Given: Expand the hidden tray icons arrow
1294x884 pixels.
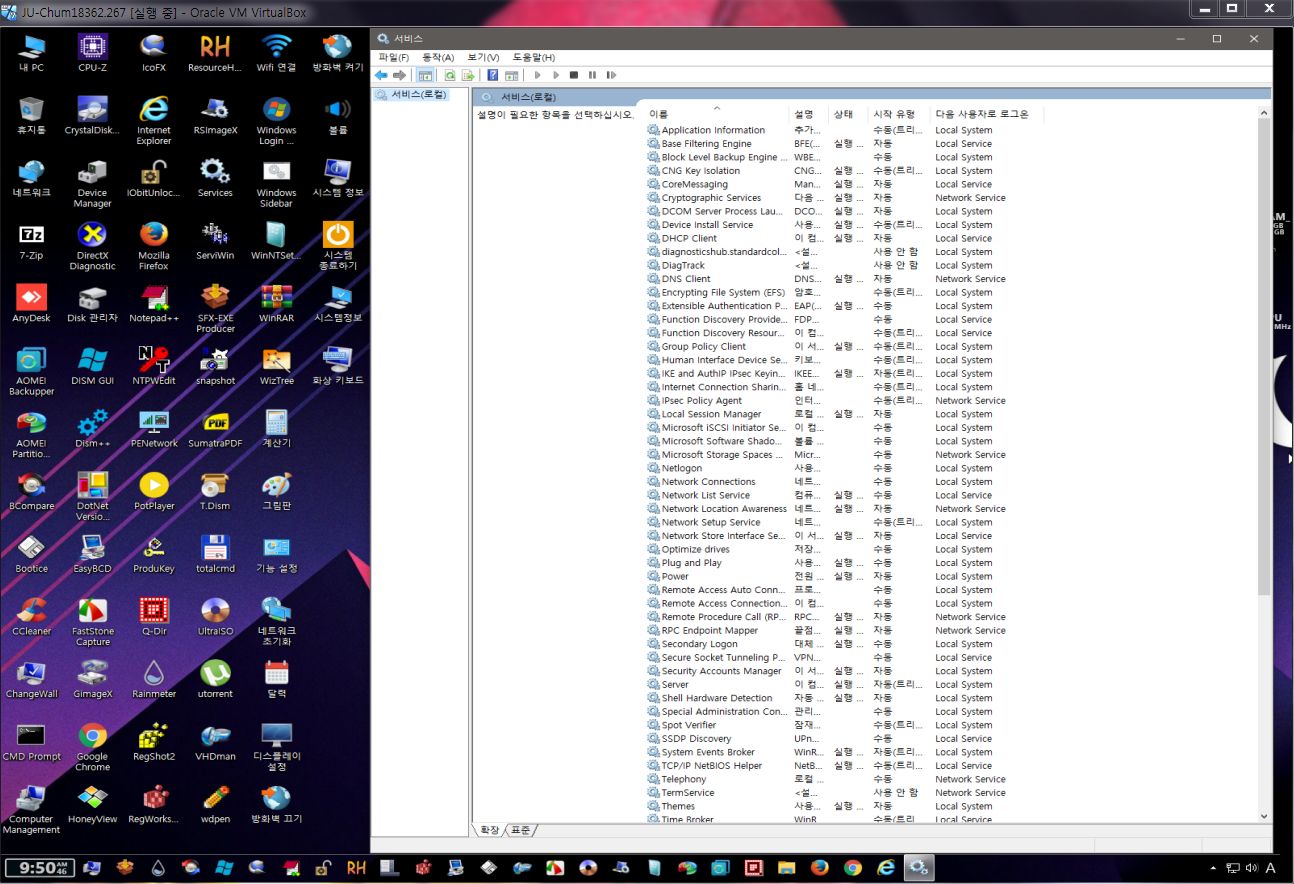Looking at the screenshot, I should coord(1214,868).
